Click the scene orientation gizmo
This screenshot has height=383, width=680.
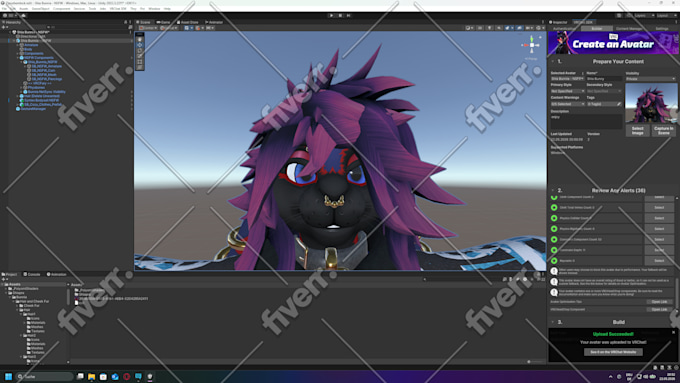pos(531,45)
